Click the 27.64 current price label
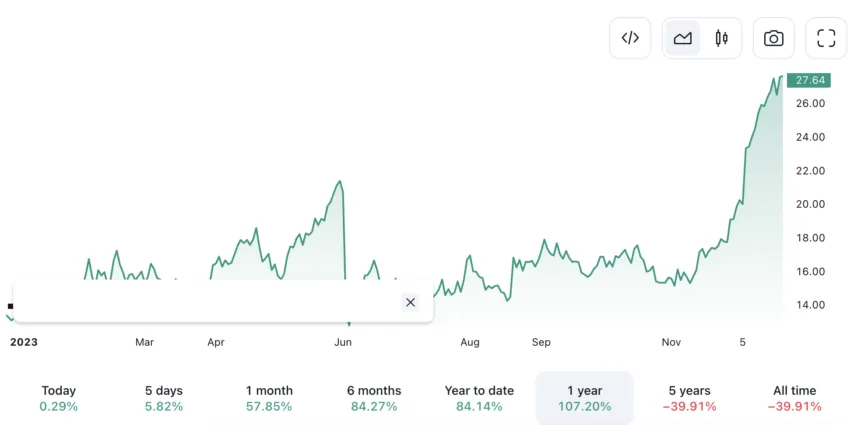This screenshot has height=425, width=850. (809, 80)
